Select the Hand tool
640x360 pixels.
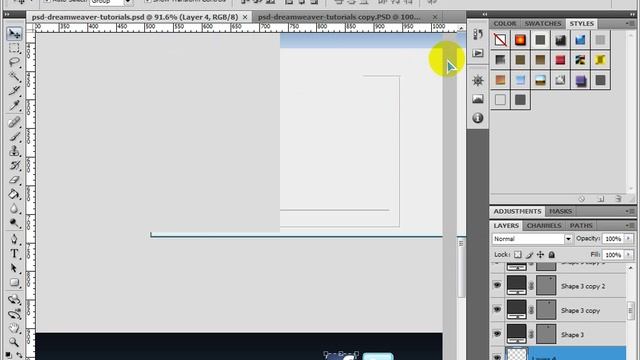pyautogui.click(x=14, y=328)
